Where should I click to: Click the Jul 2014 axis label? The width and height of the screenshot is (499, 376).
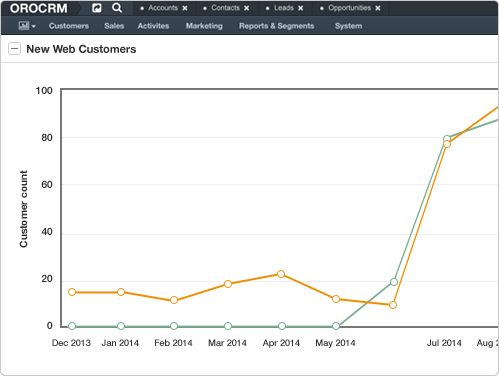coord(444,343)
